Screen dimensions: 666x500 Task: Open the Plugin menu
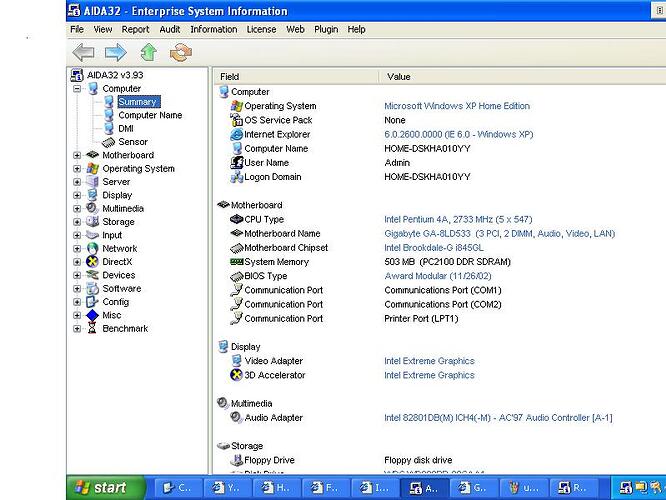coord(326,30)
